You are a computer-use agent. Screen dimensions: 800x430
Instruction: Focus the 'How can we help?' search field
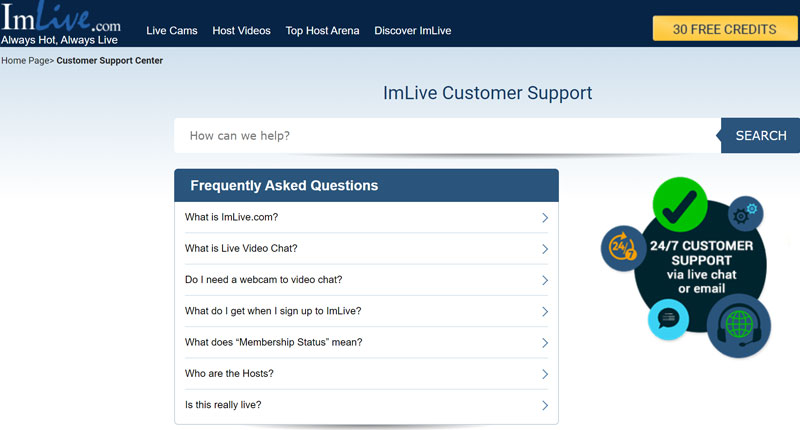coord(447,136)
